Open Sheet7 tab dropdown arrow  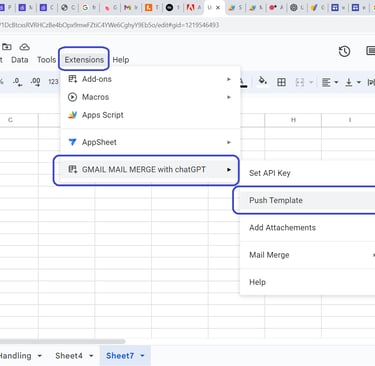point(142,356)
